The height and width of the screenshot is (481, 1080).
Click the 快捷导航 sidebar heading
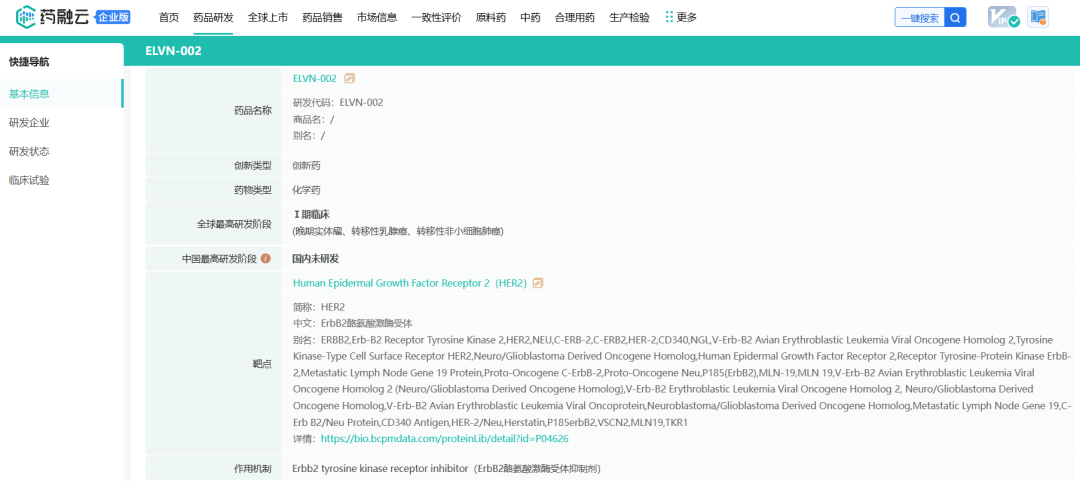coord(29,62)
